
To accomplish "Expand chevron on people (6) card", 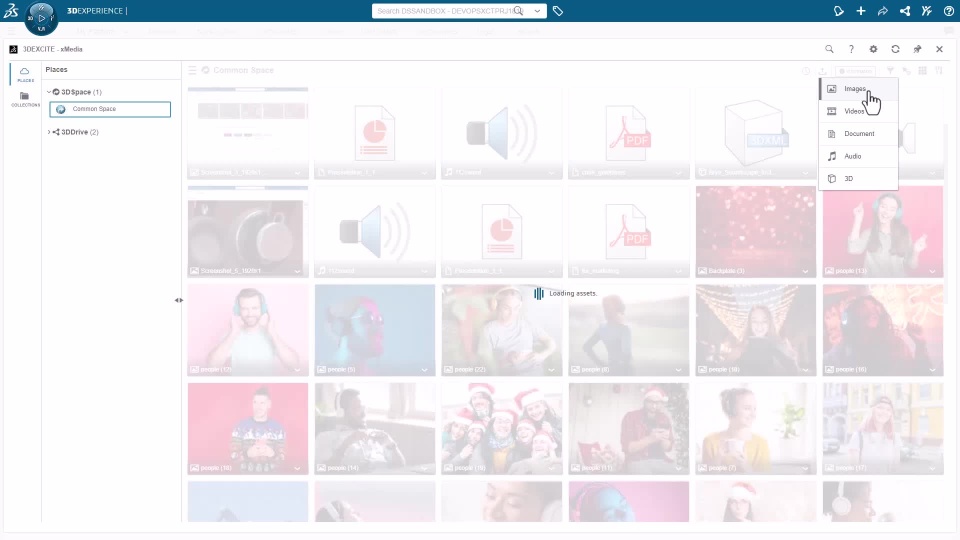I will [678, 370].
